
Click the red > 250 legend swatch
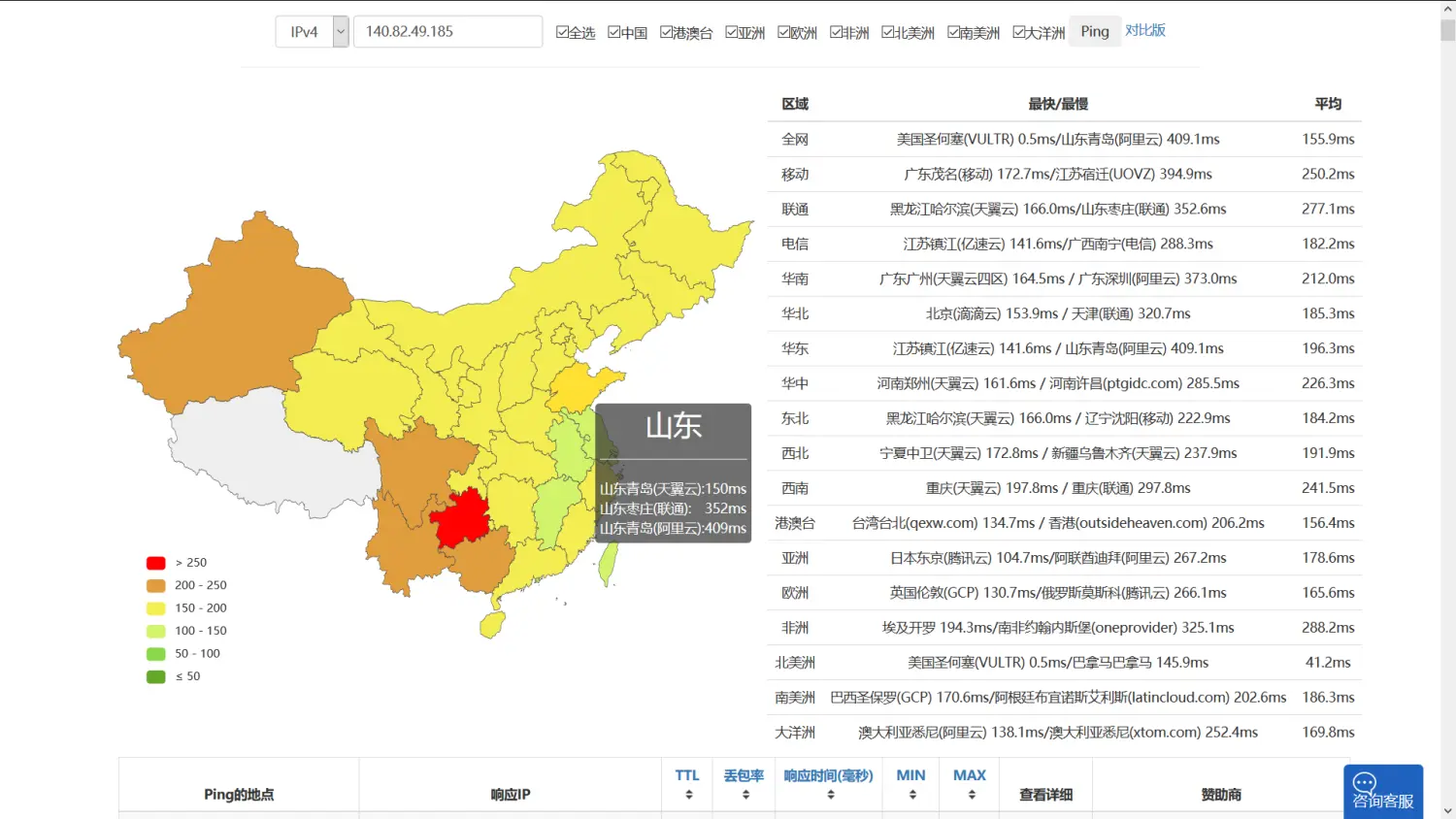pyautogui.click(x=155, y=563)
